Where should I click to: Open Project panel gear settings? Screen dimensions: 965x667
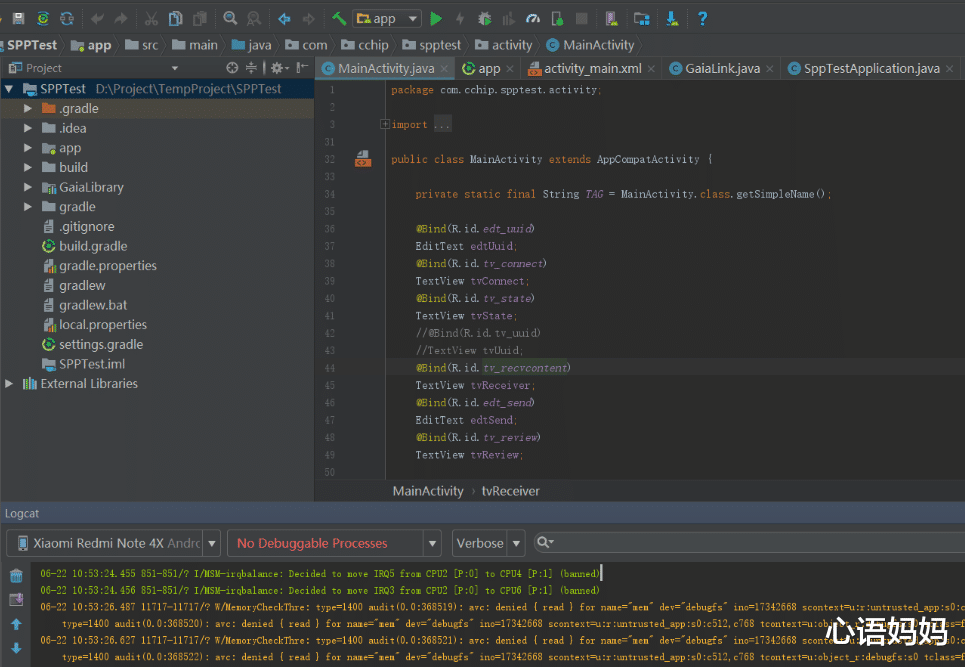click(277, 68)
